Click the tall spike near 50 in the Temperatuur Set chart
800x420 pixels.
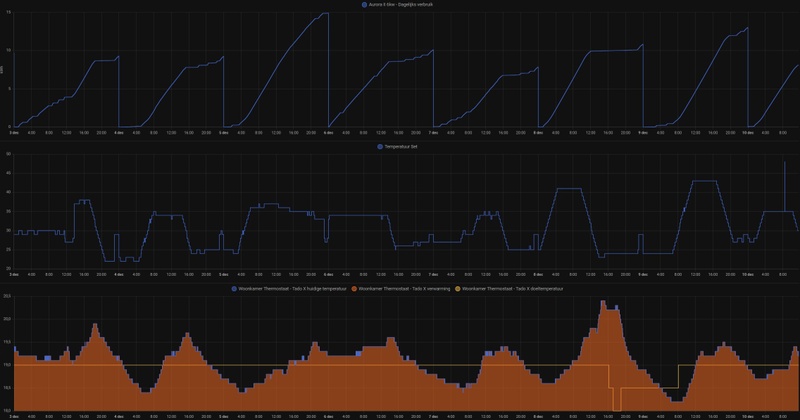[x=785, y=186]
